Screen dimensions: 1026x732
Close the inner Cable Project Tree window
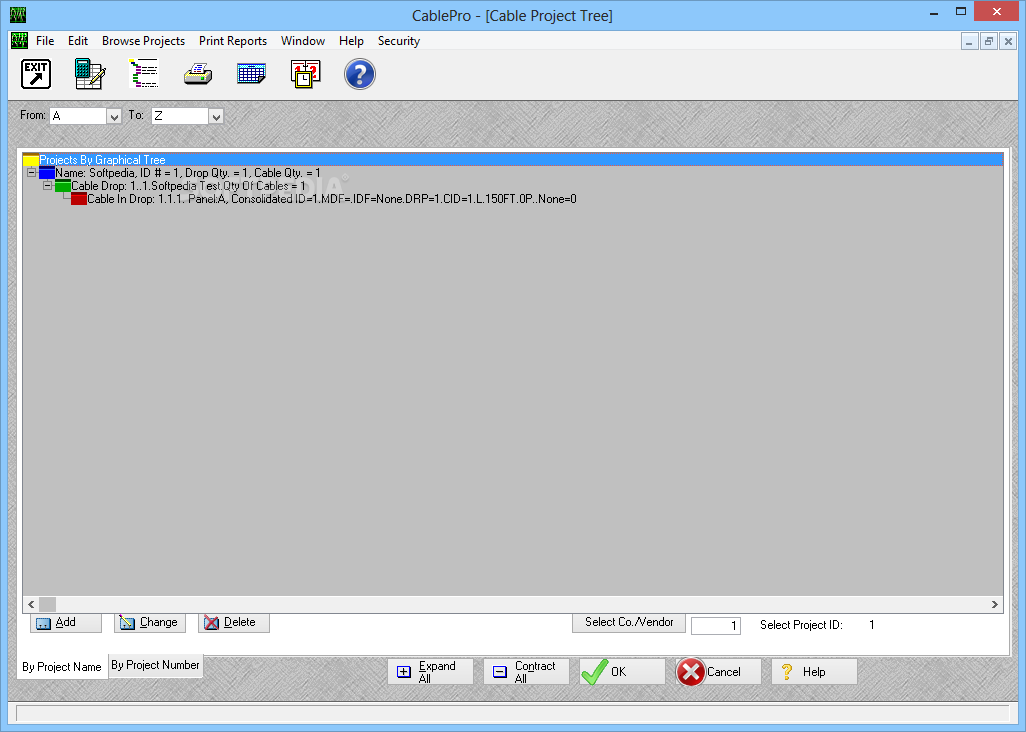(1008, 41)
